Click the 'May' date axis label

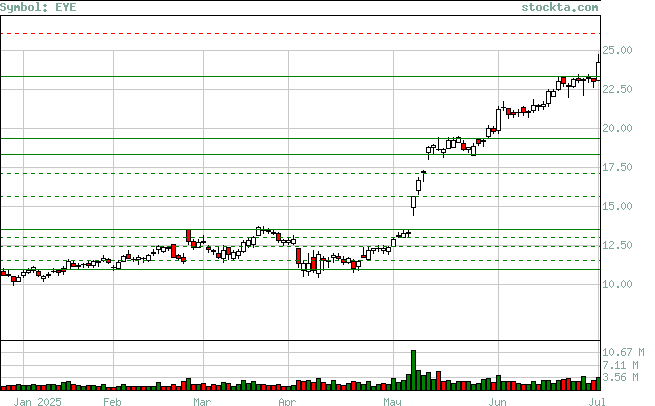tap(392, 402)
